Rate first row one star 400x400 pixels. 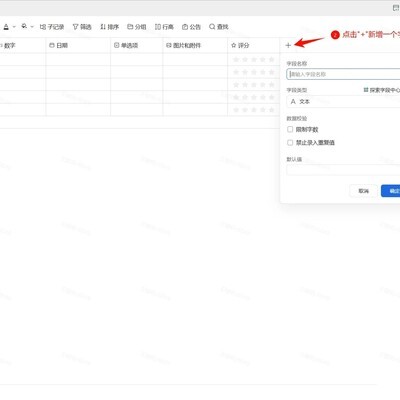(236, 59)
